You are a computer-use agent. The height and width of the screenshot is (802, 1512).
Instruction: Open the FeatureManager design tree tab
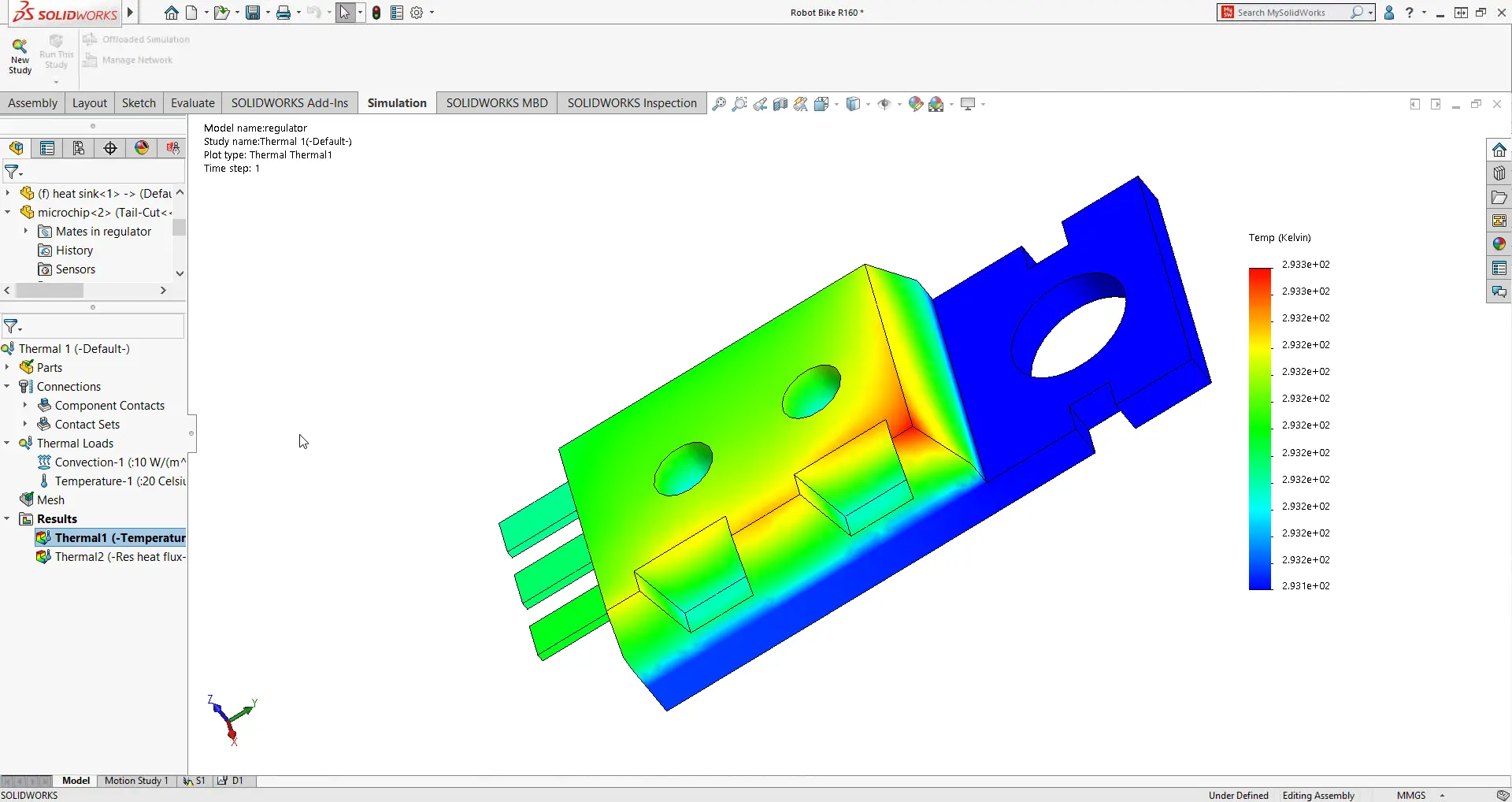tap(16, 148)
